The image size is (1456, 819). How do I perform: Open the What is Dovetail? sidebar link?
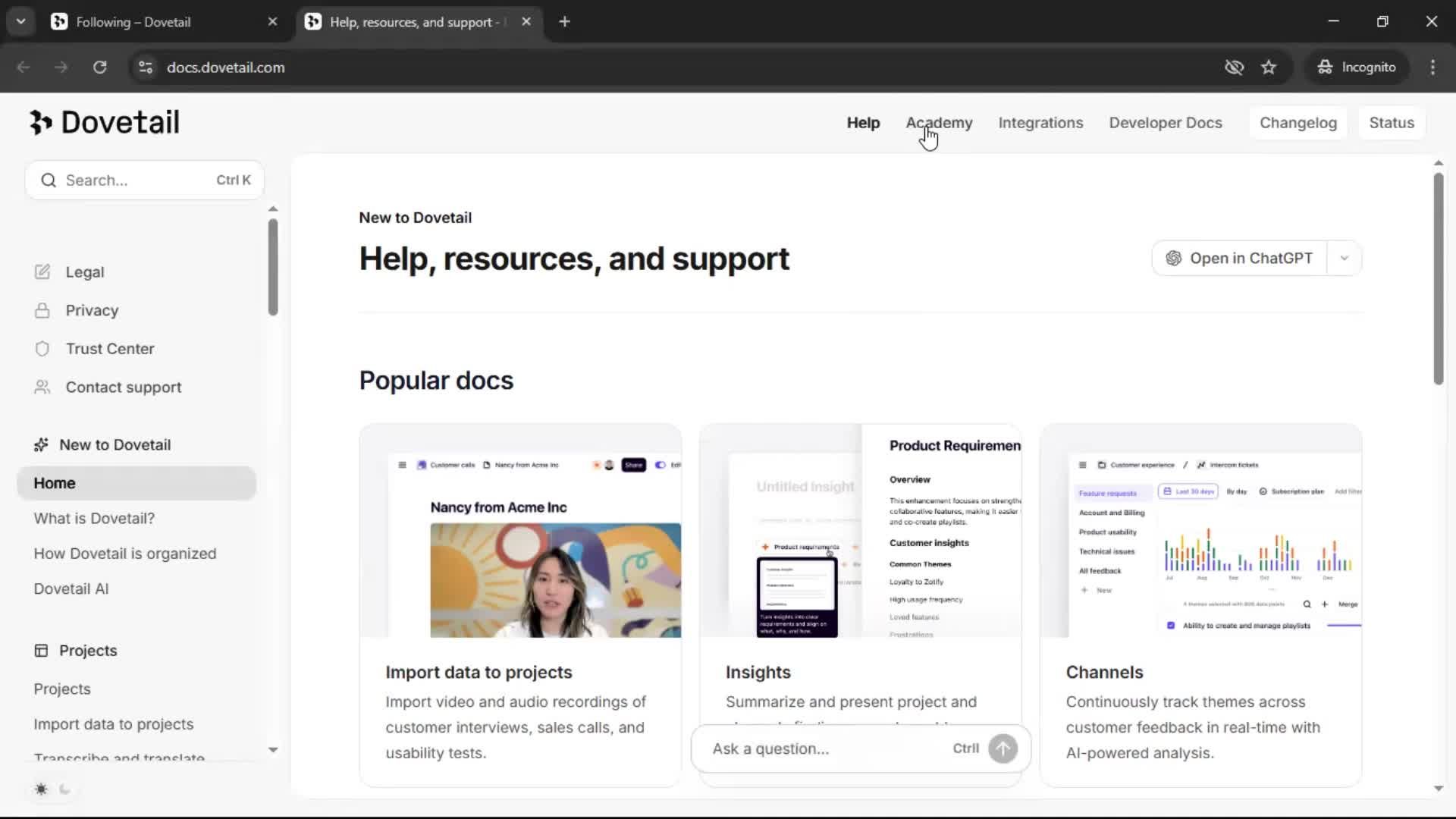[94, 518]
